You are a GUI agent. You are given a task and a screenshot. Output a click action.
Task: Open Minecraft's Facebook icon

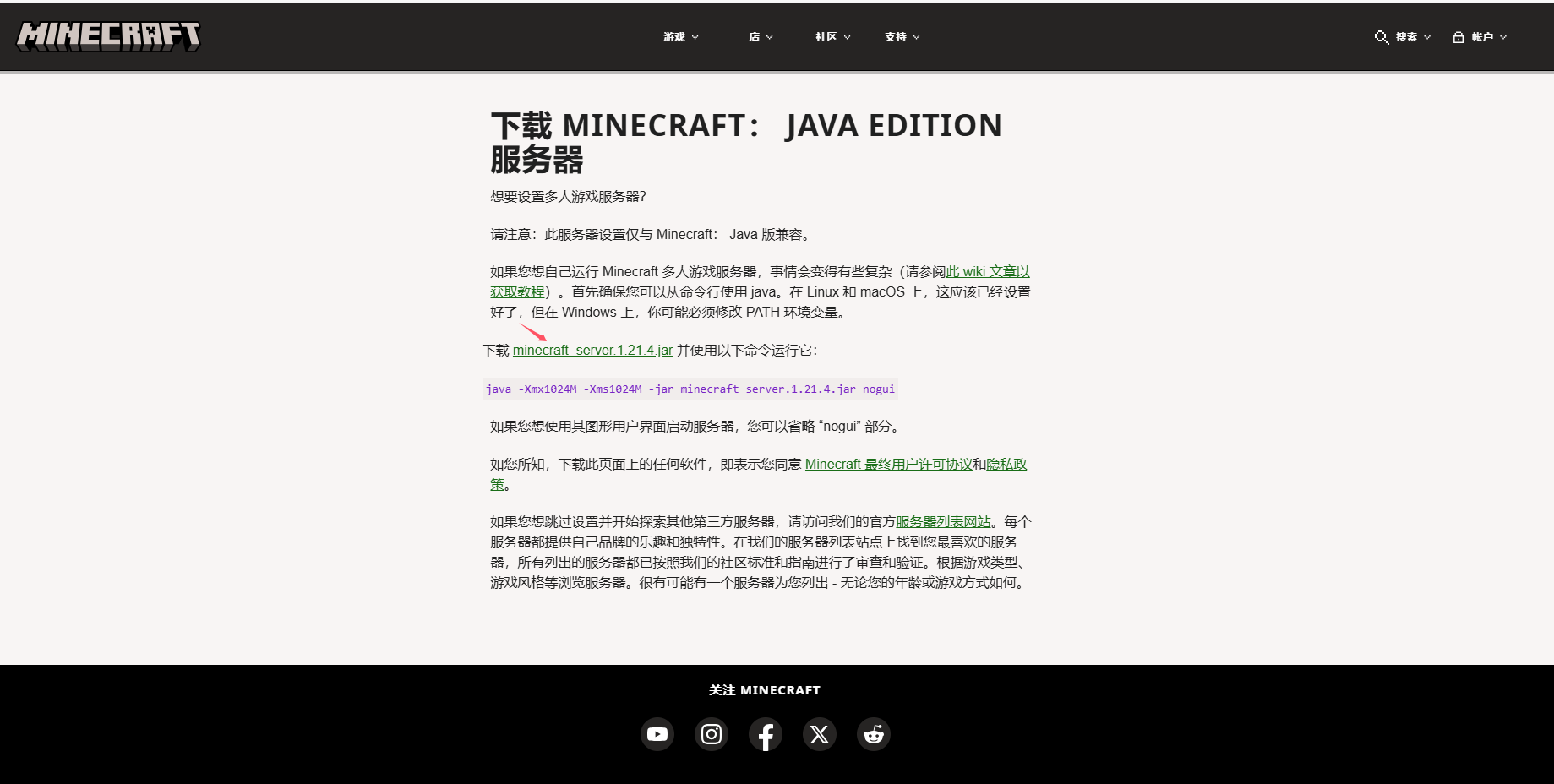tap(766, 734)
